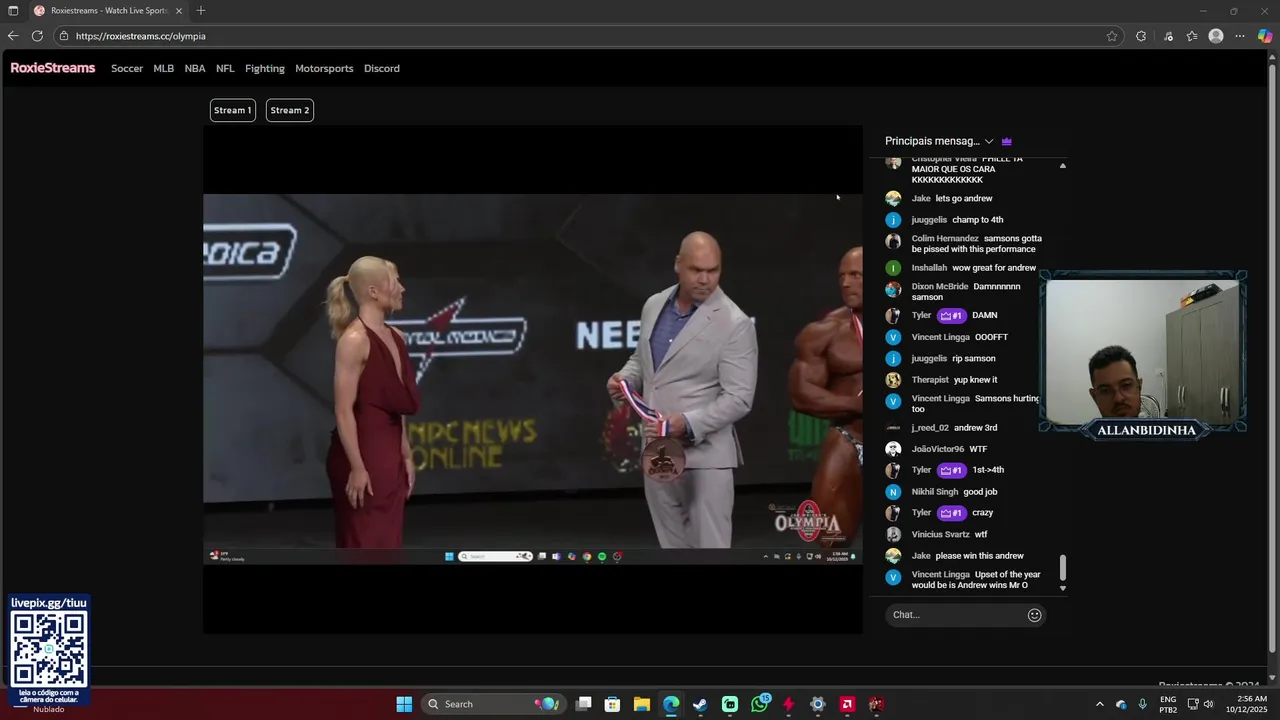
Task: Open the Soccer section
Action: coord(127,69)
